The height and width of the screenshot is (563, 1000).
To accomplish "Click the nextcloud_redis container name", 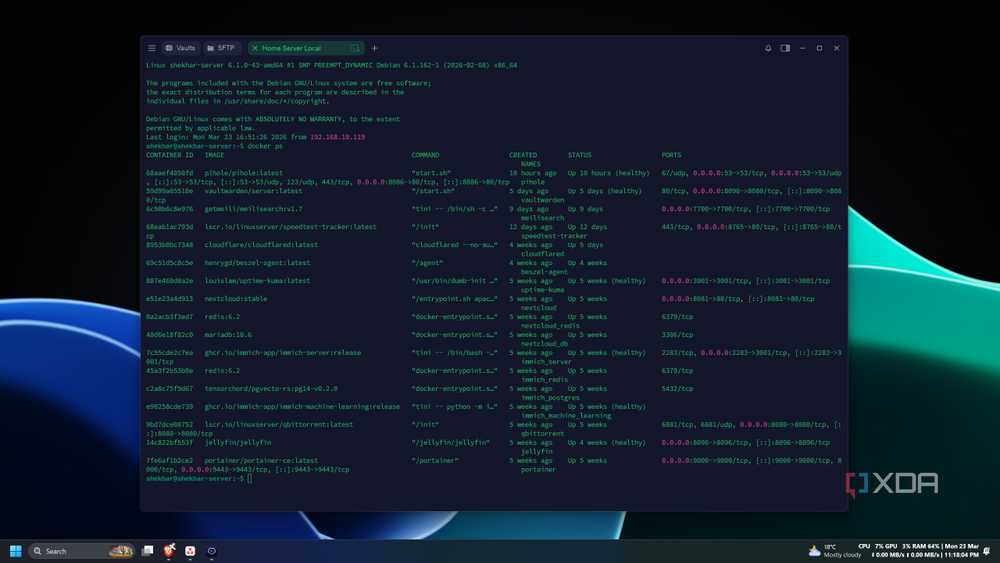I will [x=550, y=326].
